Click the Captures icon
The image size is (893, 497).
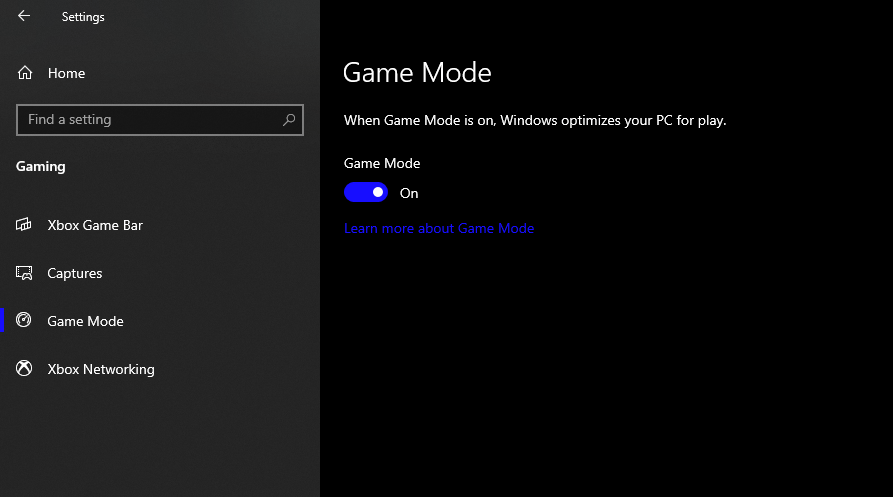[x=24, y=273]
